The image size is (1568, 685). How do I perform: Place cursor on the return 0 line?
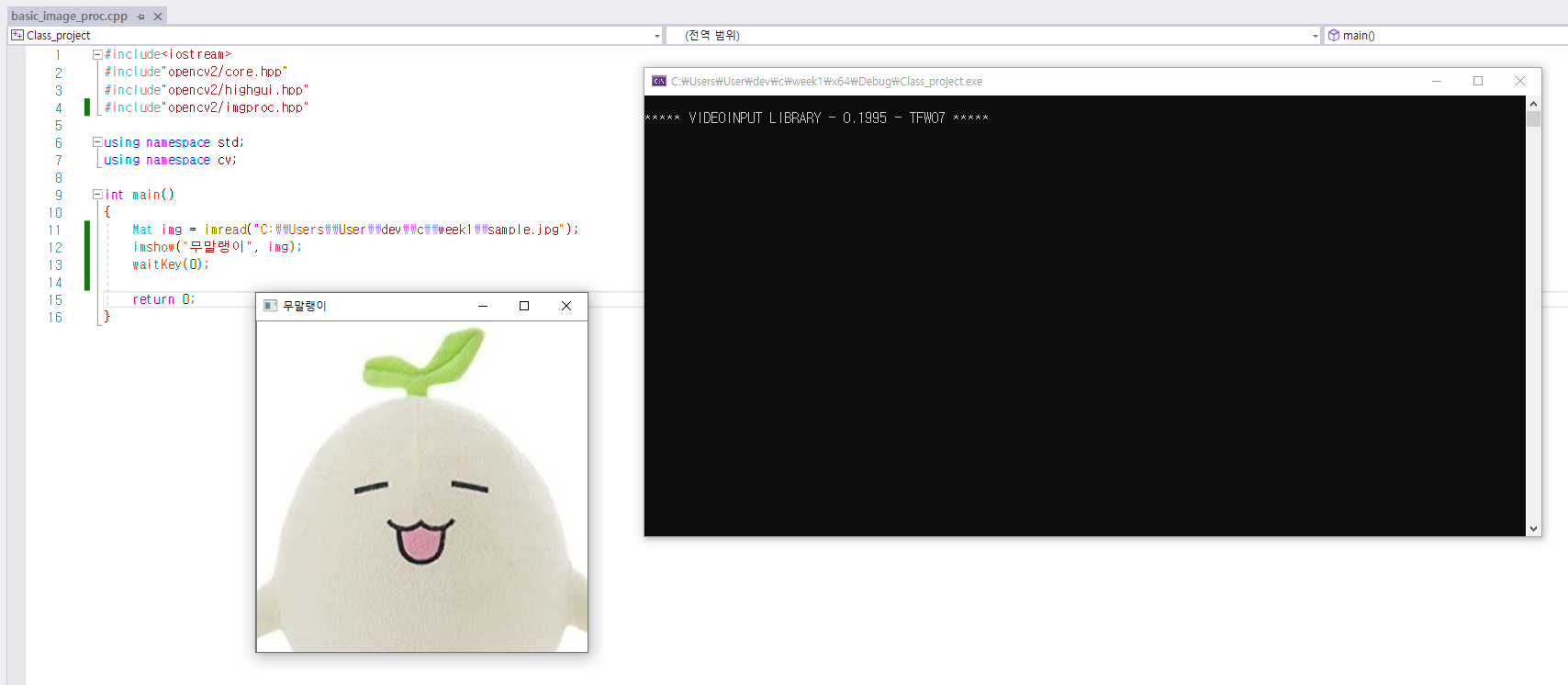pyautogui.click(x=163, y=299)
